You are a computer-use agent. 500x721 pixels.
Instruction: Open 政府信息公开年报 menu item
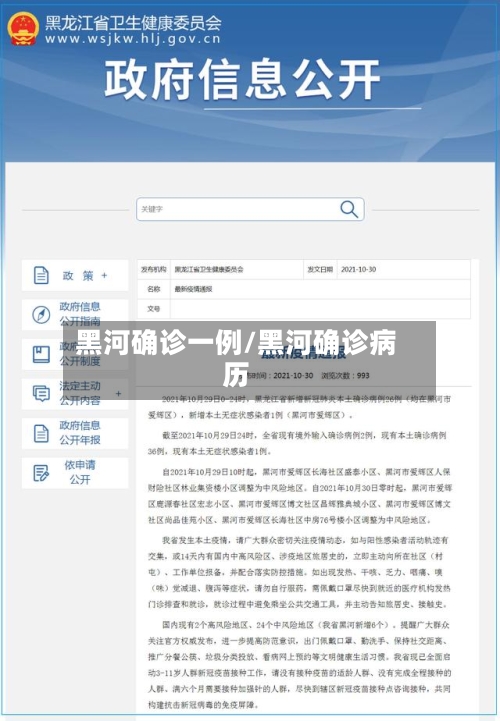pos(75,433)
